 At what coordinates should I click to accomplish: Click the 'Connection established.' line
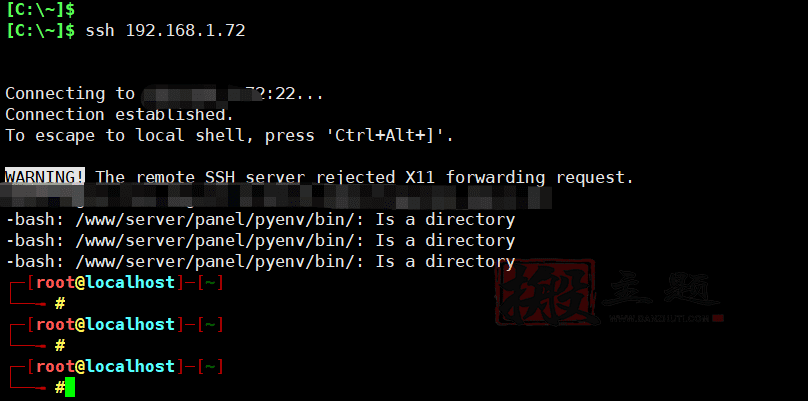pos(120,114)
